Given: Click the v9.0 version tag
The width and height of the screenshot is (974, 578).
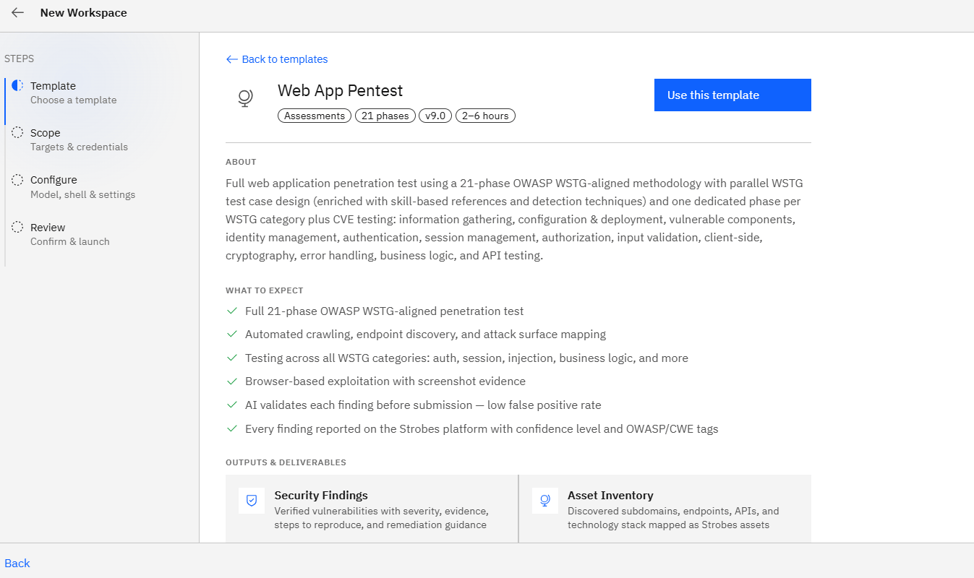Looking at the screenshot, I should pos(435,116).
